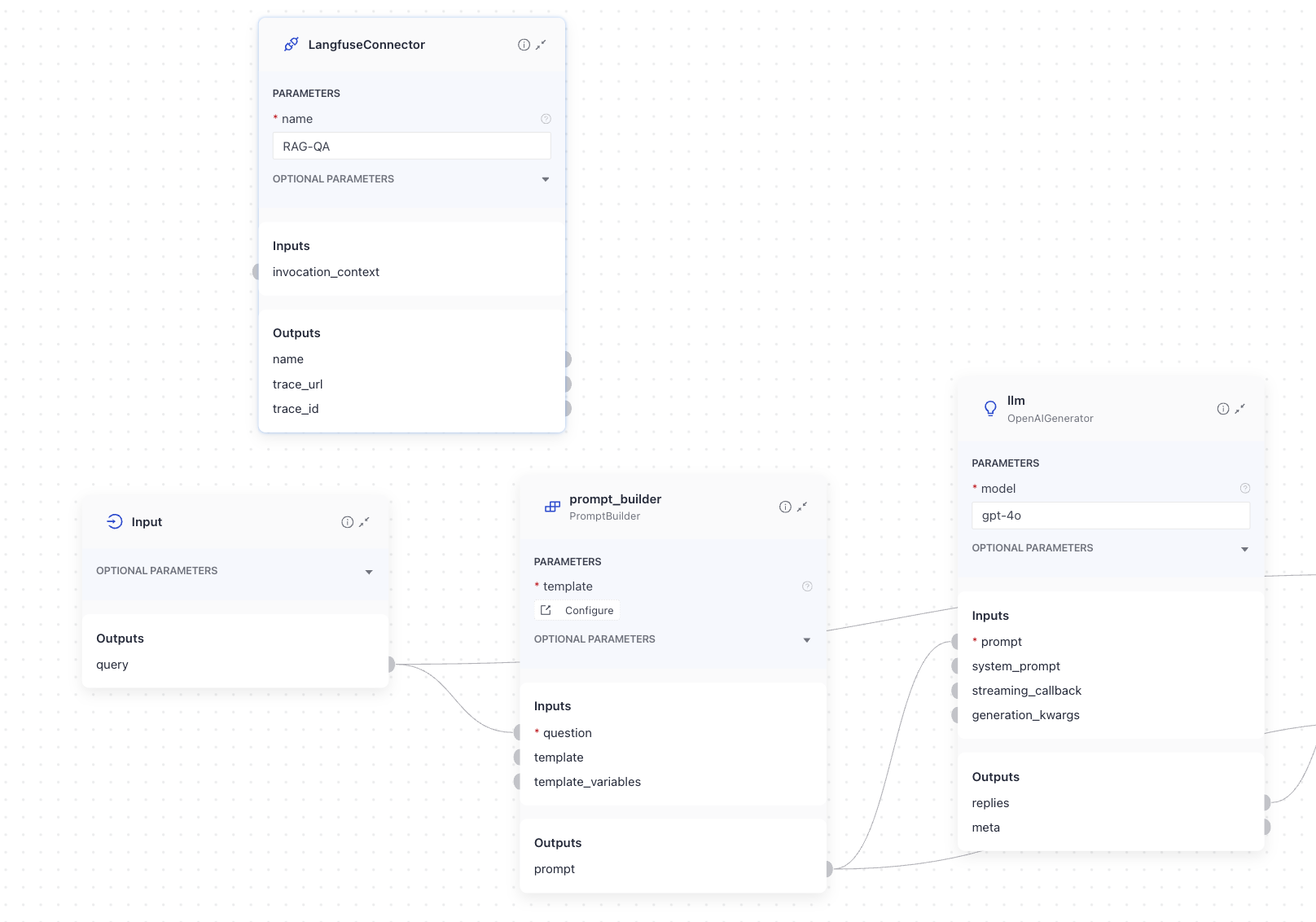The width and height of the screenshot is (1316, 922).
Task: Click the query output port on Input
Action: pos(391,665)
